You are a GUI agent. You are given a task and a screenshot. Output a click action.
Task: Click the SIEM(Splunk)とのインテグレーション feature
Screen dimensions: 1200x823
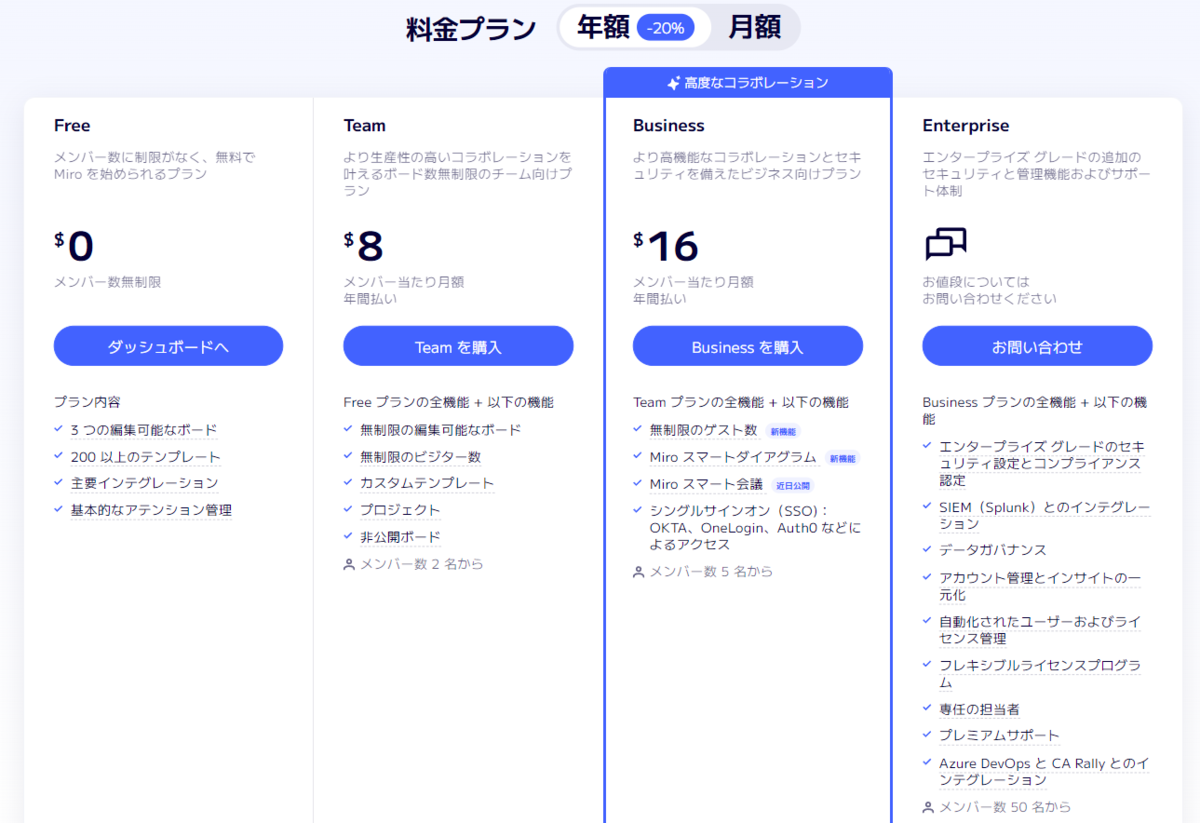coord(1044,515)
